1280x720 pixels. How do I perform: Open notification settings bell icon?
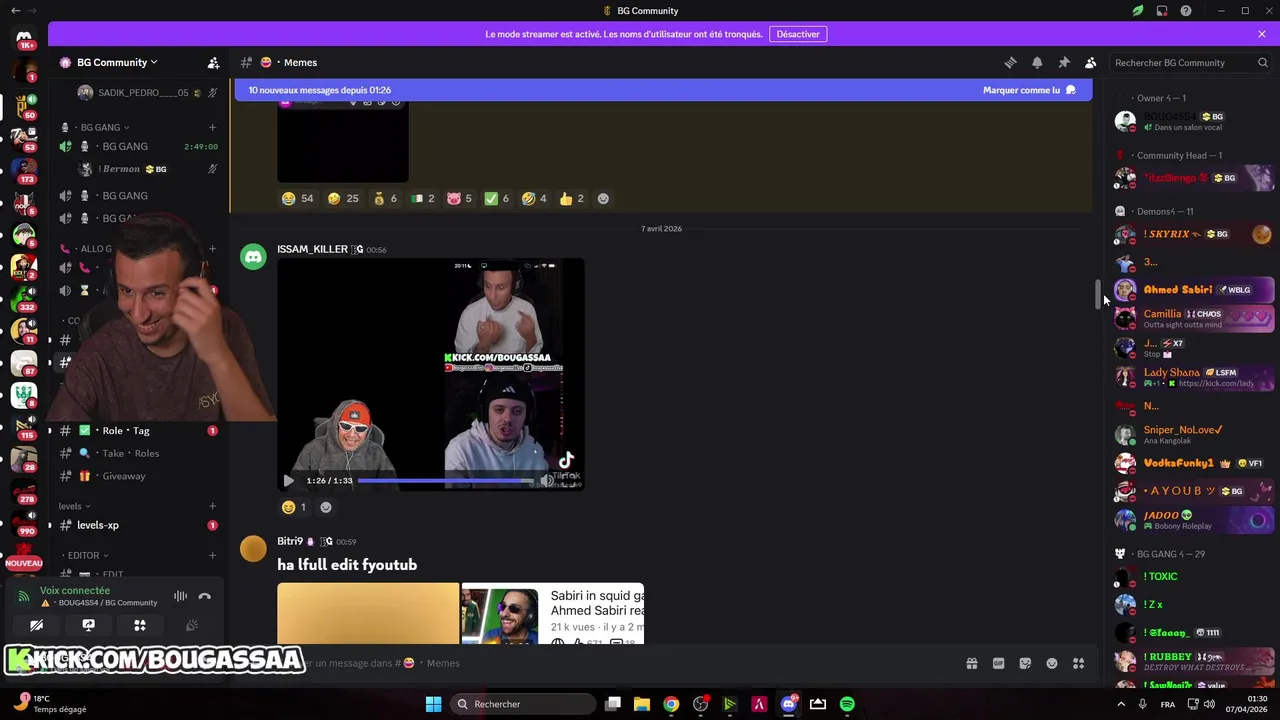click(x=1037, y=62)
